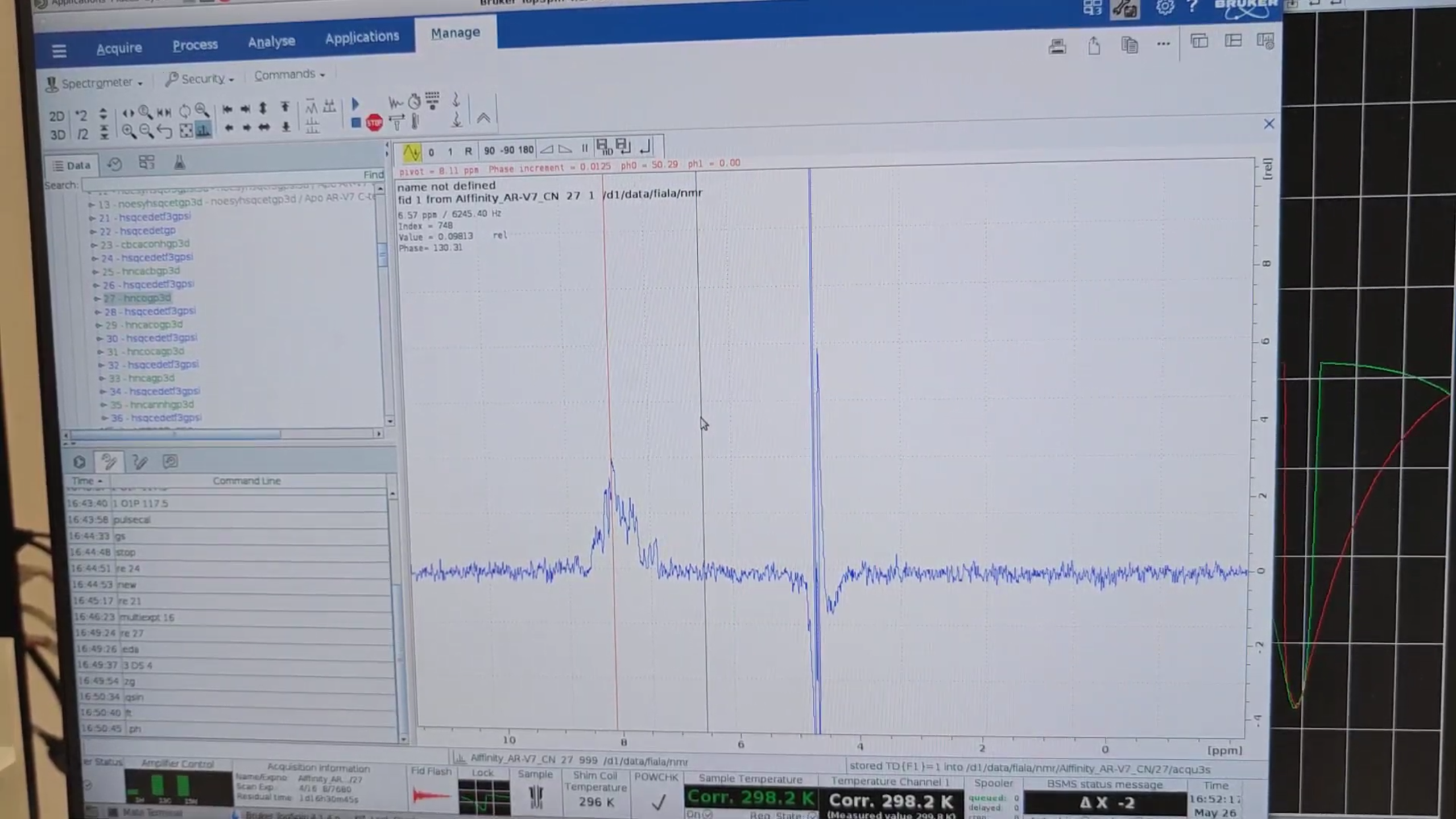Save phase and return with the return arrow icon

[x=645, y=147]
